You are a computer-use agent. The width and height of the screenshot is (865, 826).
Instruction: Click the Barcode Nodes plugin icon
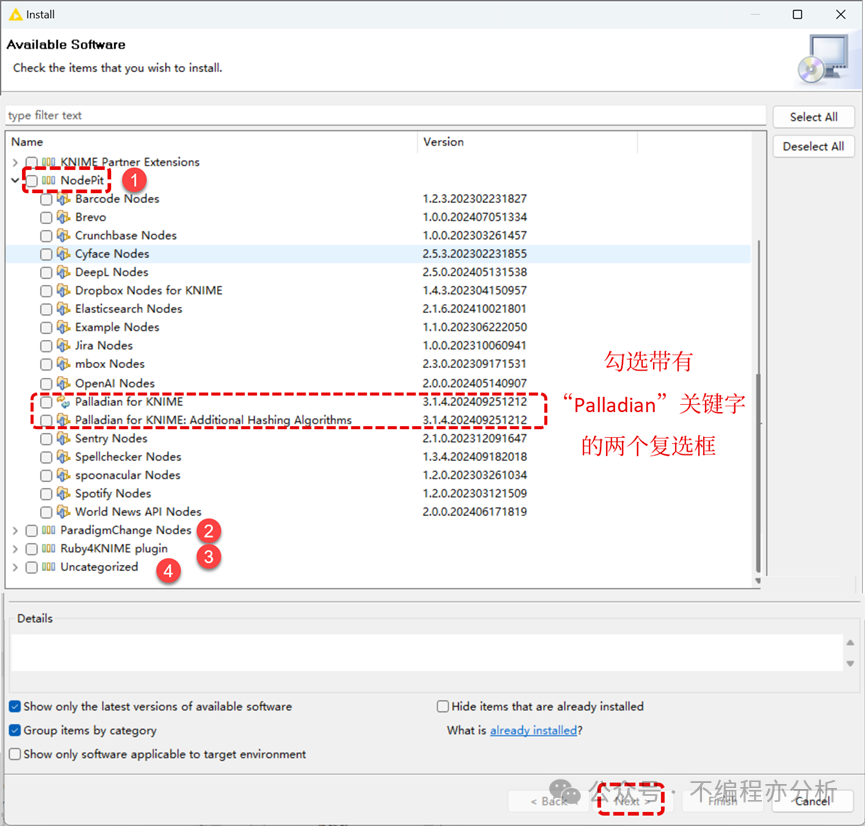click(x=63, y=199)
